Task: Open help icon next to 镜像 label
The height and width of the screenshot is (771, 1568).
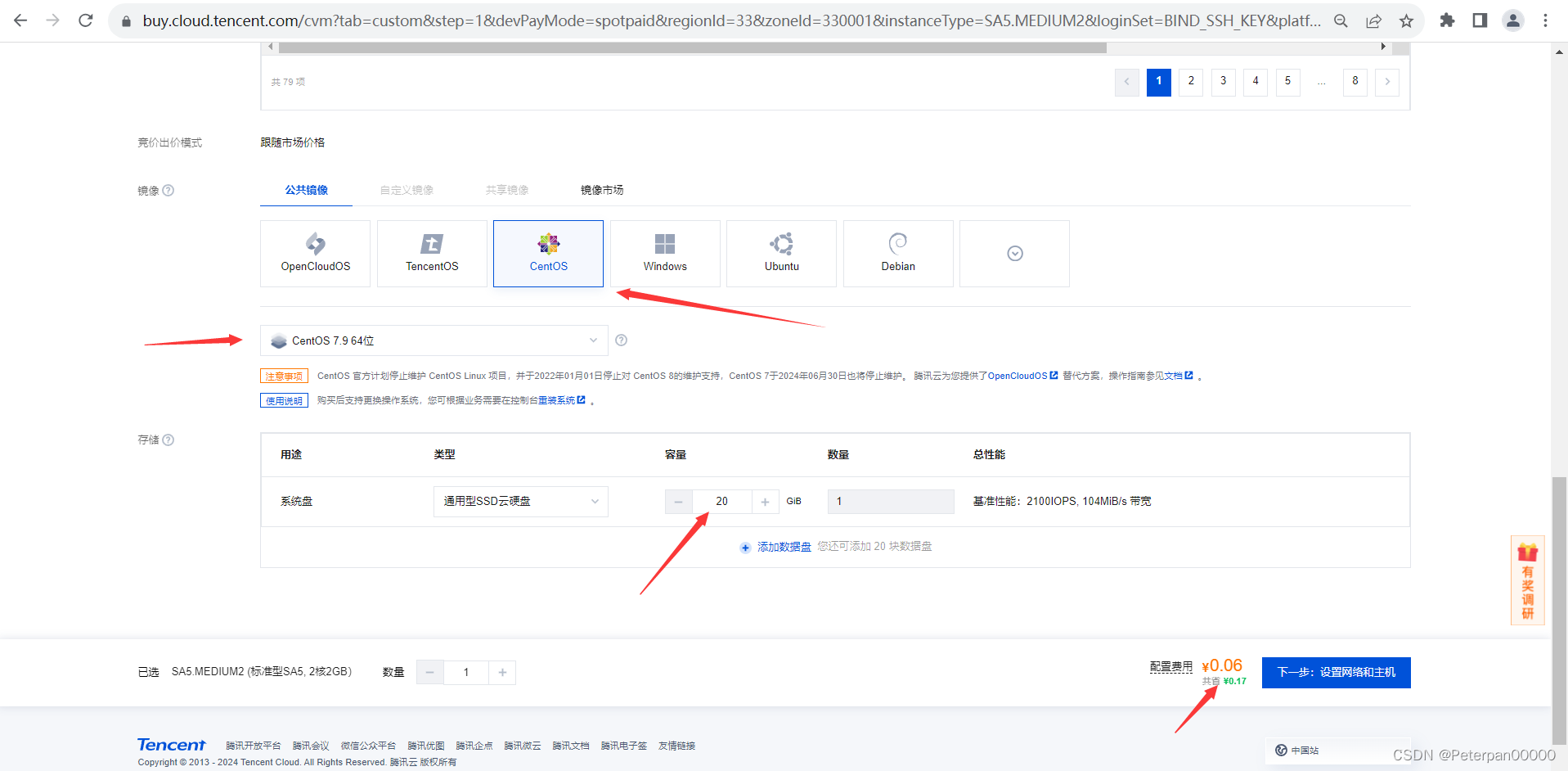Action: point(168,190)
